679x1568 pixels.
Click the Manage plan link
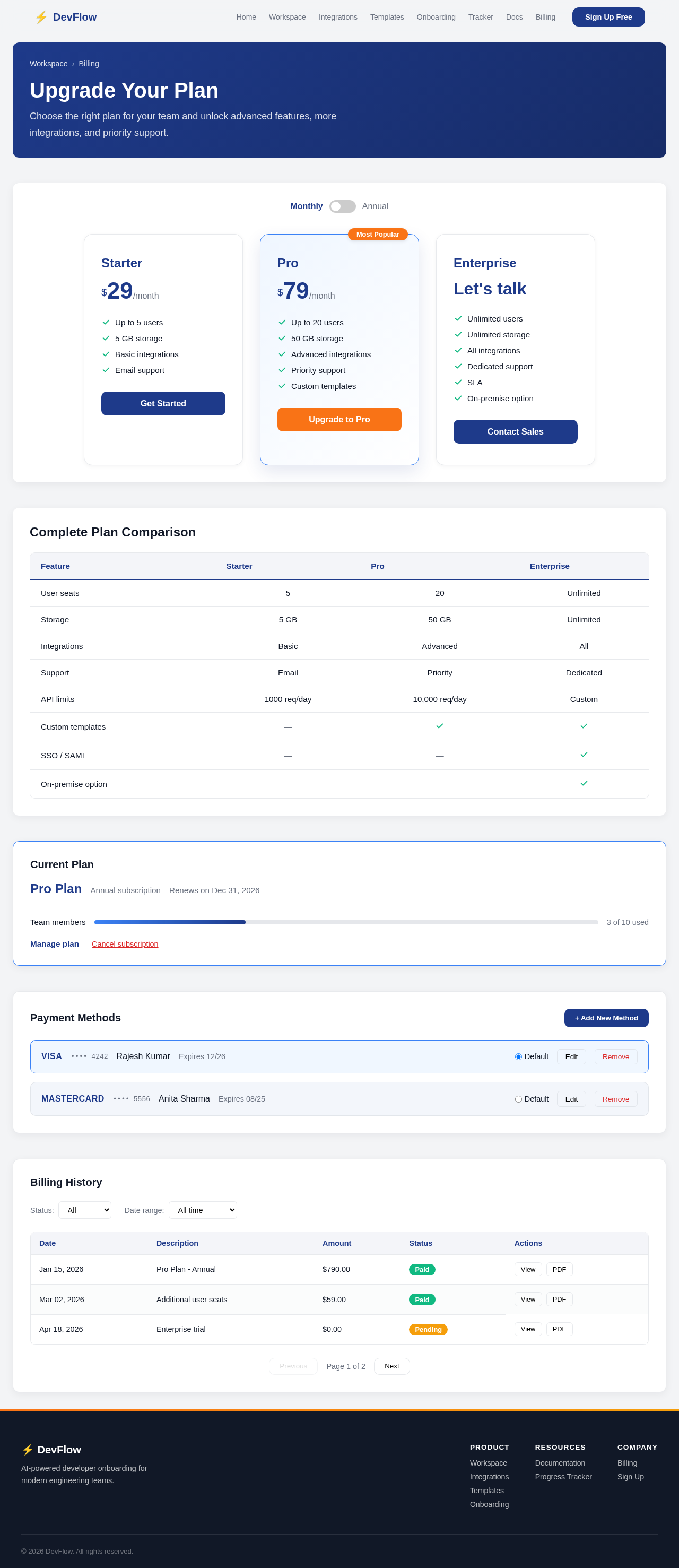(55, 944)
